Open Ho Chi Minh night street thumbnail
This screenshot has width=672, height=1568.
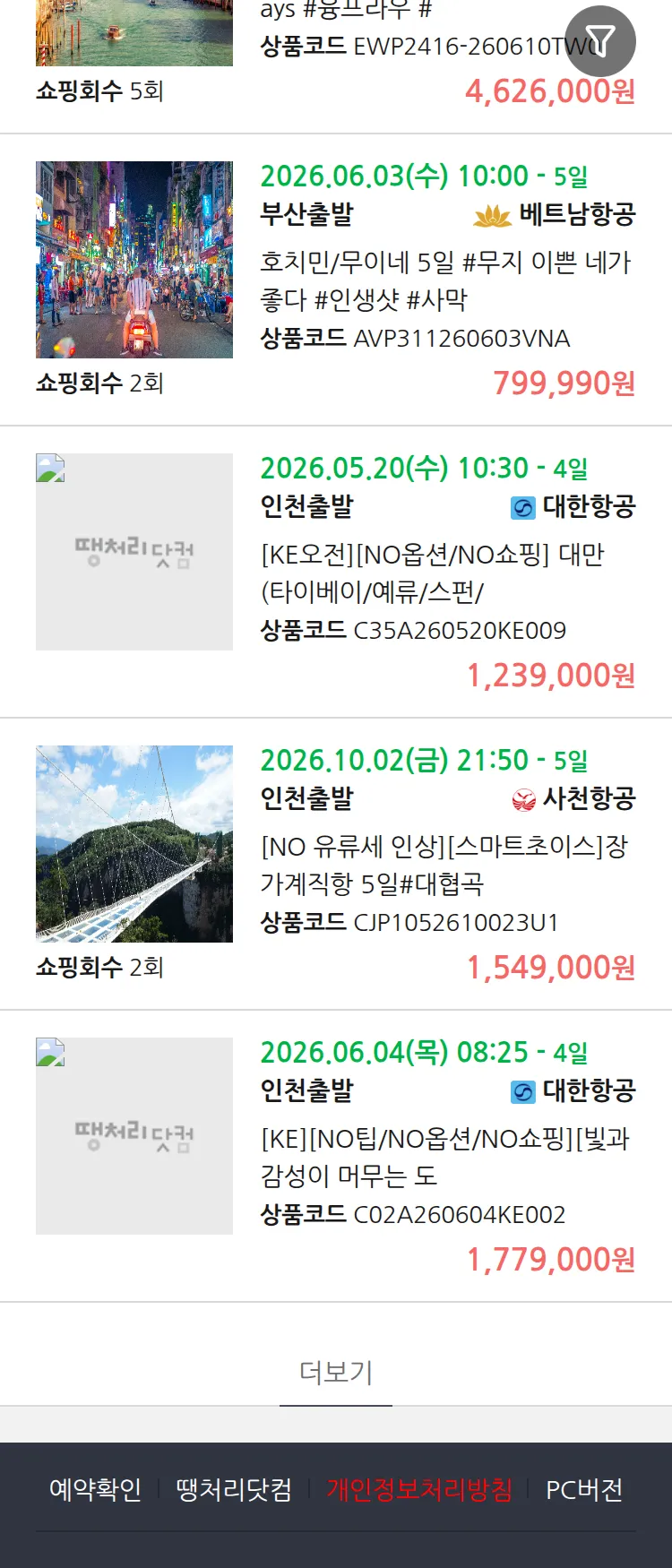pos(134,260)
